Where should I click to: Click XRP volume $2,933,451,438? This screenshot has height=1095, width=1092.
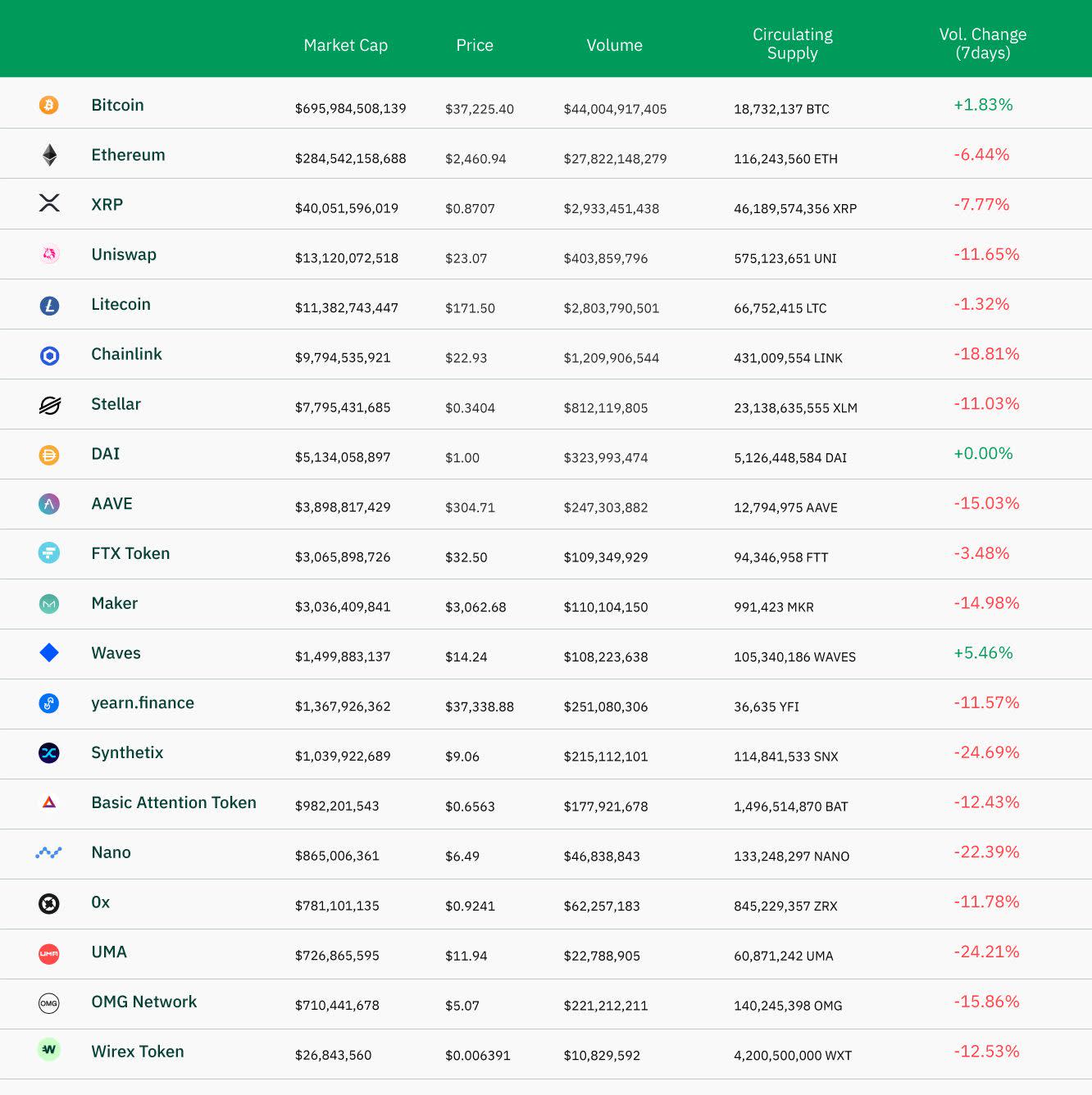611,209
